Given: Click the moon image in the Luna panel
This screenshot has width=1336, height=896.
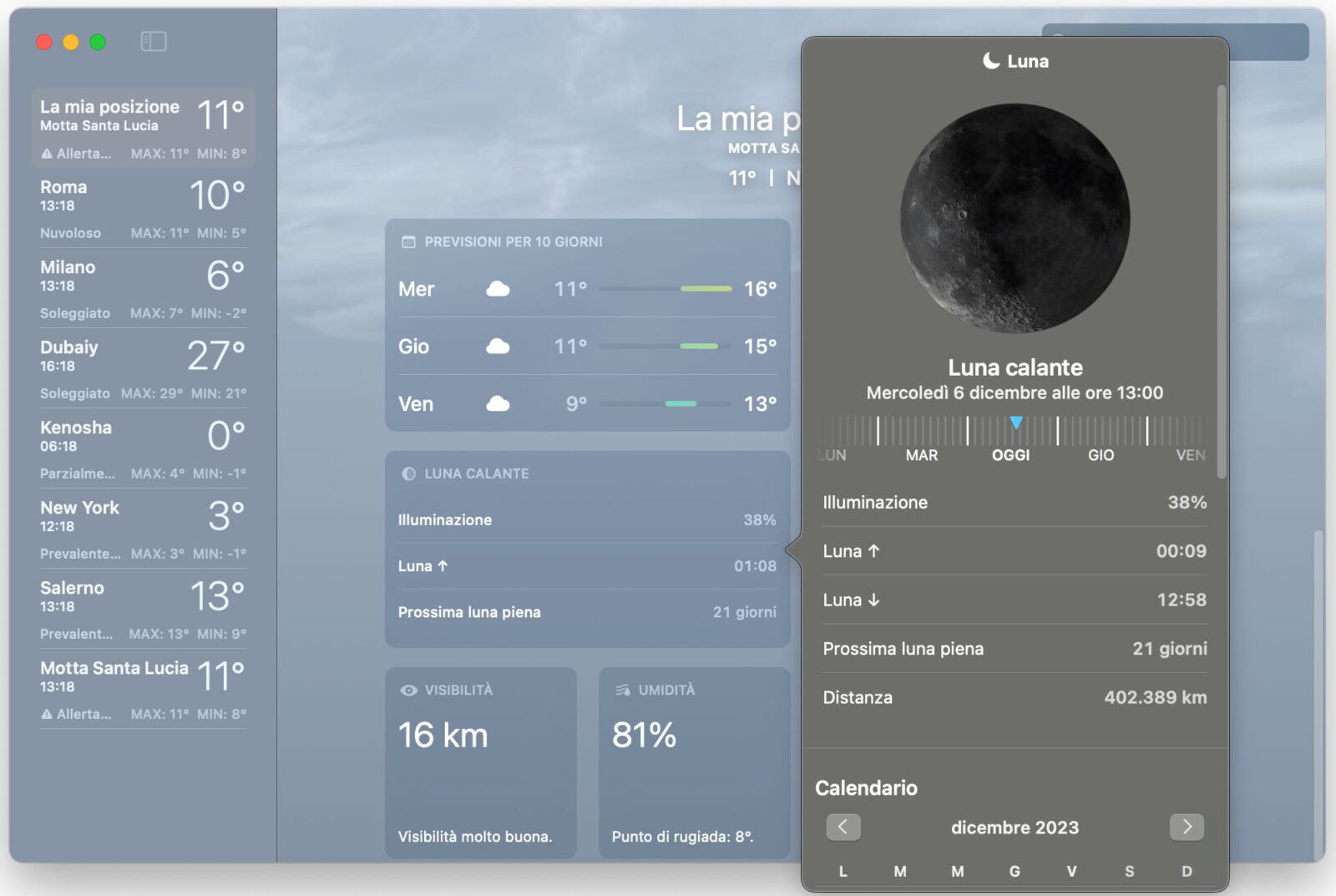Looking at the screenshot, I should coord(1015,219).
